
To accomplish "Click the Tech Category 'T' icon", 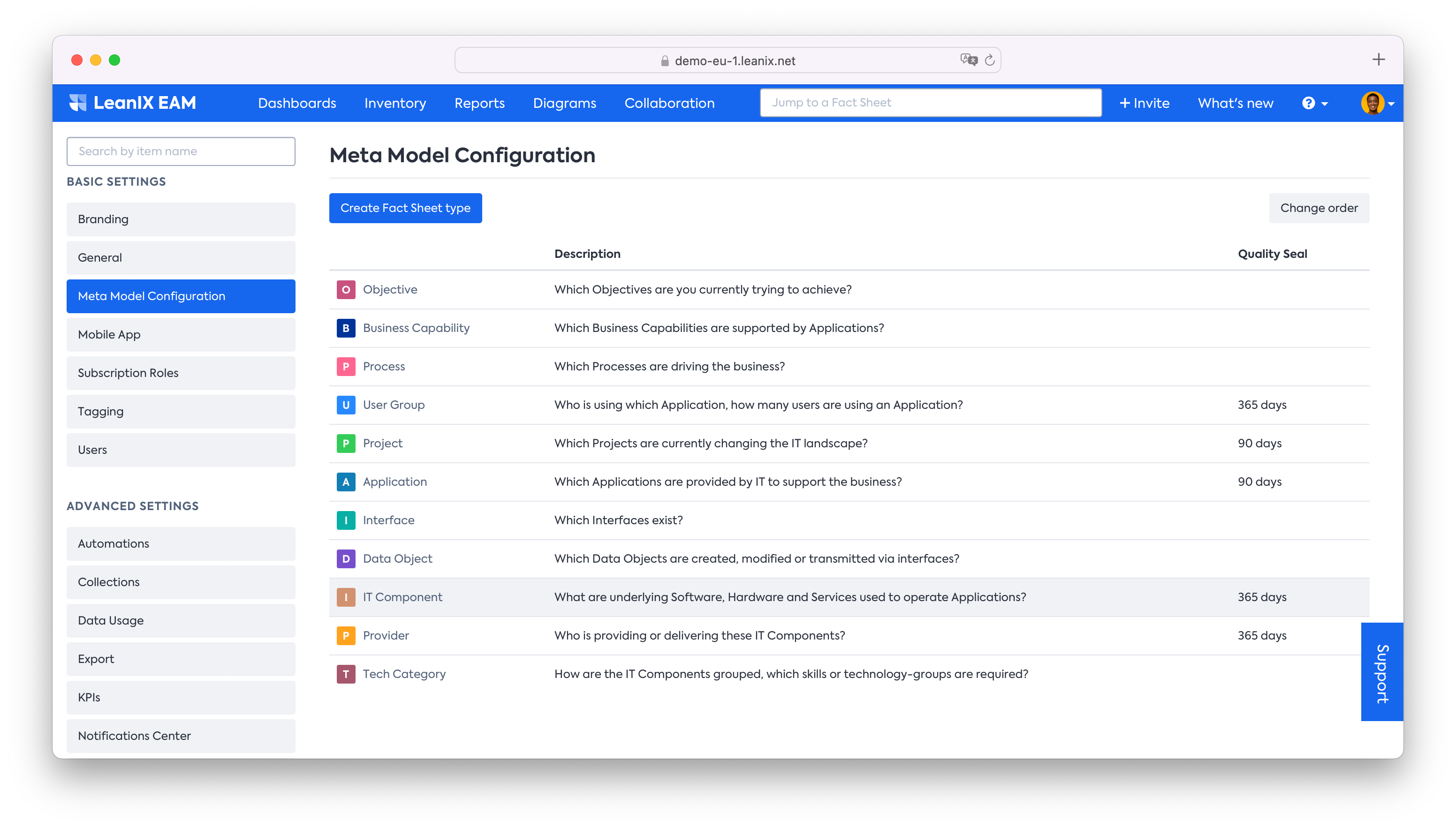I will point(346,674).
